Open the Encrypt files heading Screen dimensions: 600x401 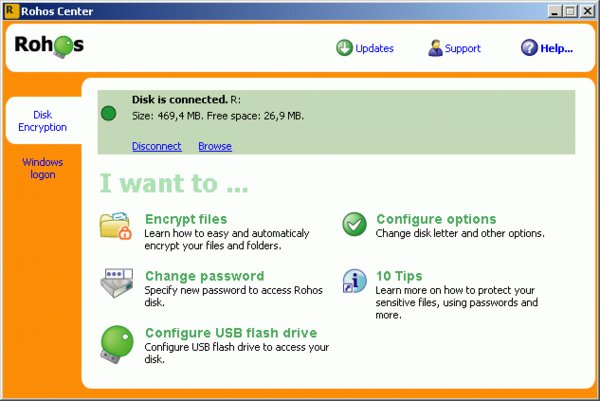pyautogui.click(x=186, y=219)
